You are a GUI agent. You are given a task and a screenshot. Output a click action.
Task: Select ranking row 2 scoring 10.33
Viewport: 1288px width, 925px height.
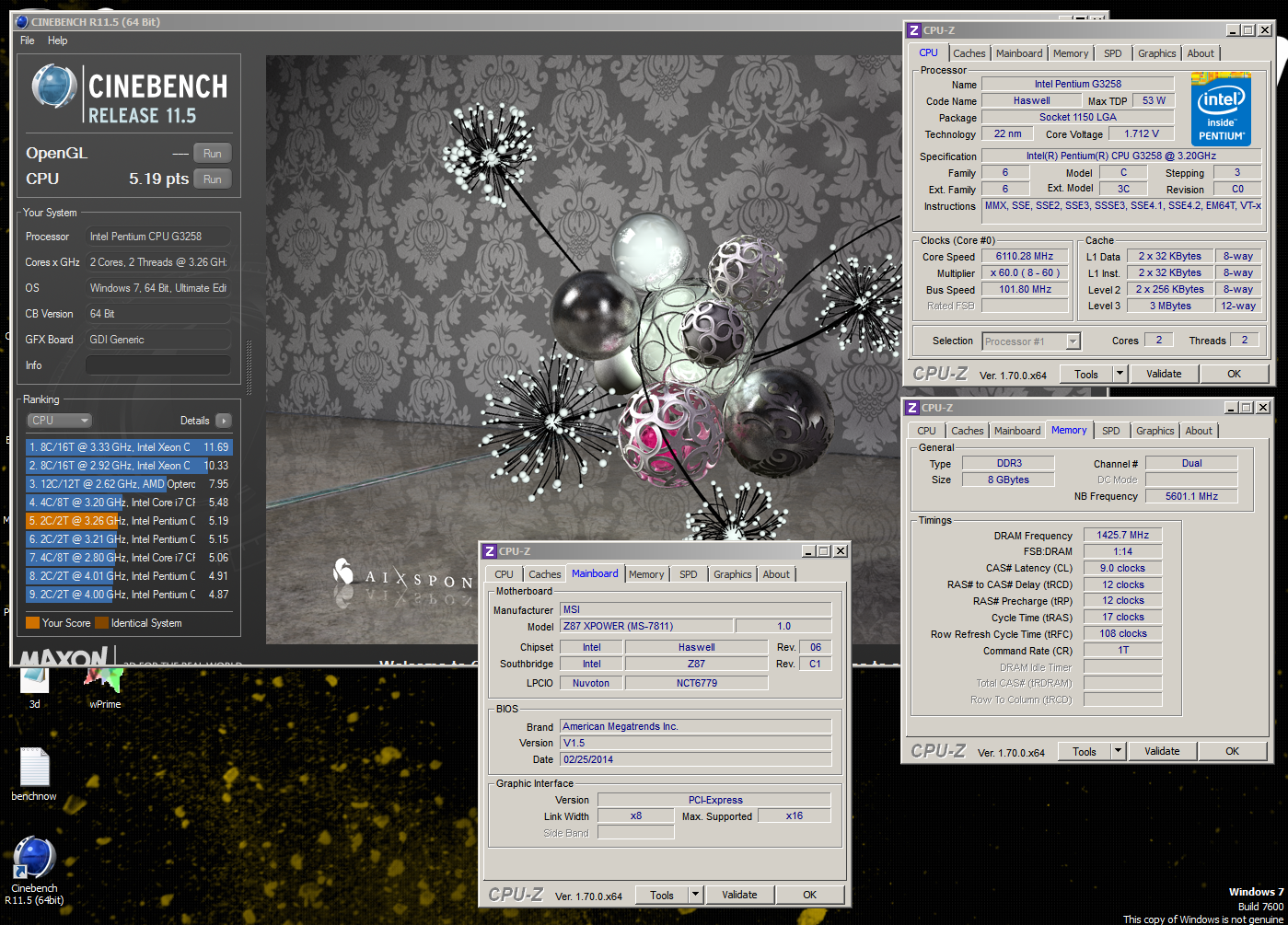[129, 466]
